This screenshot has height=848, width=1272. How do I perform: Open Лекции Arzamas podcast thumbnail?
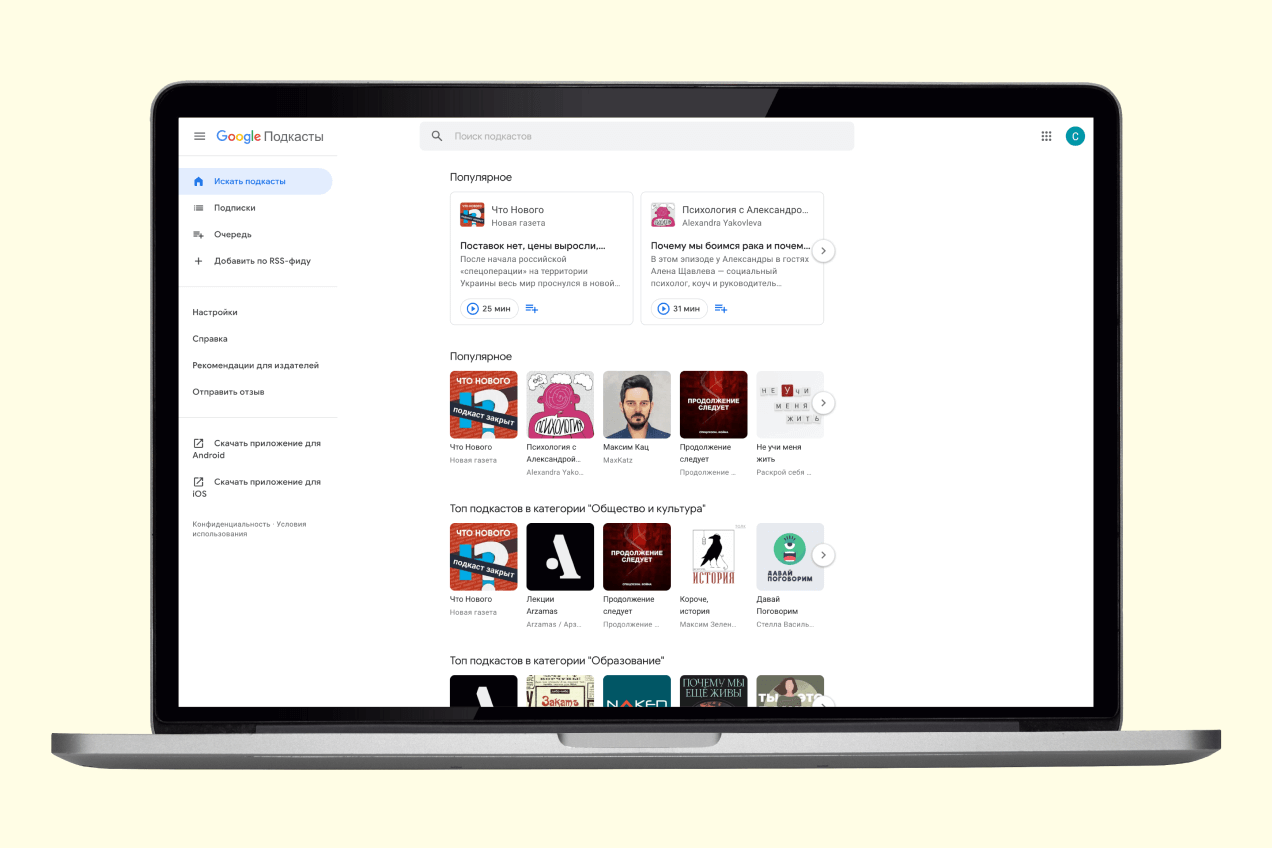(x=560, y=557)
